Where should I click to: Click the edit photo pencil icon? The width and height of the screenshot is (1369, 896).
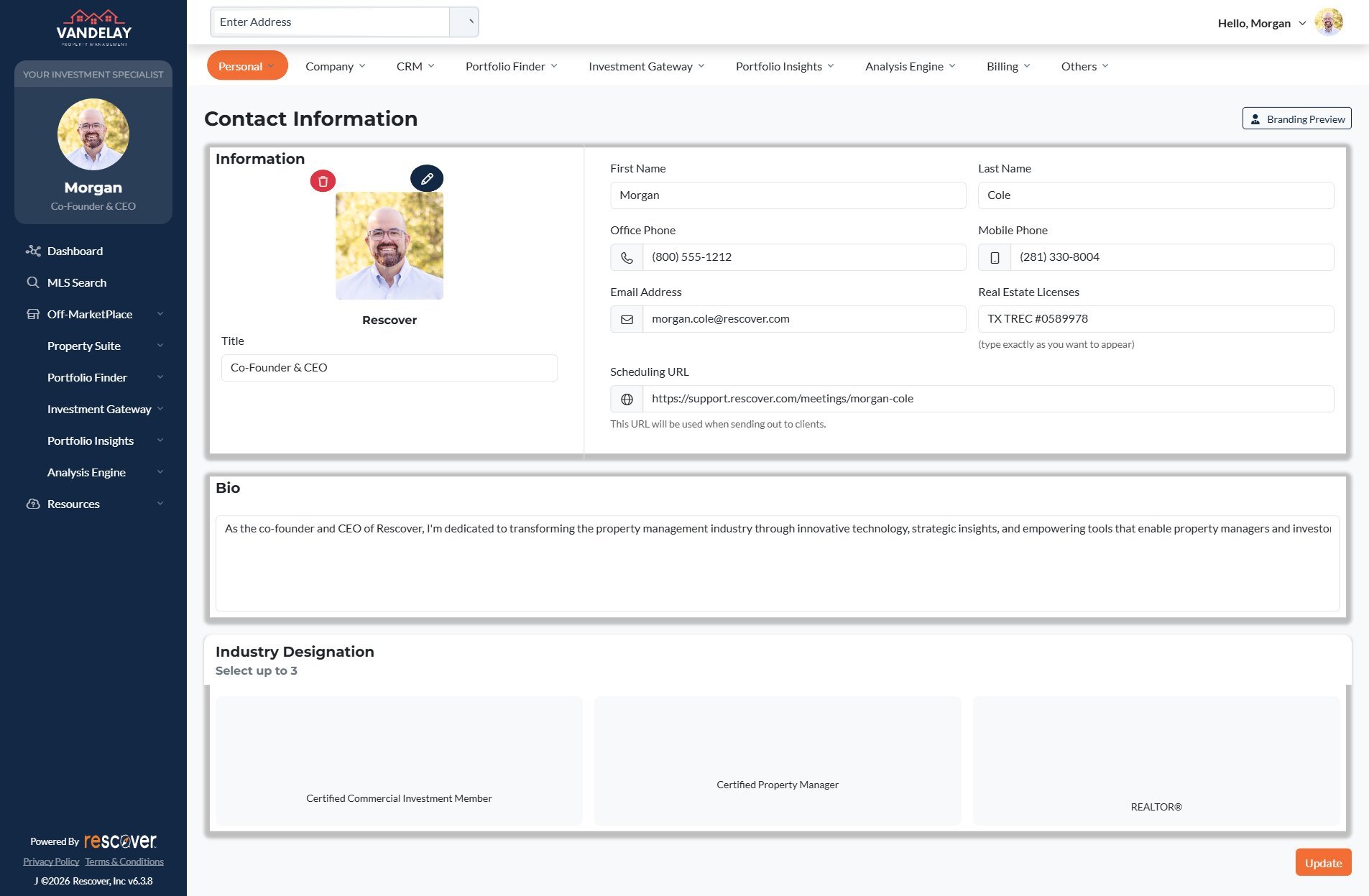[x=427, y=178]
